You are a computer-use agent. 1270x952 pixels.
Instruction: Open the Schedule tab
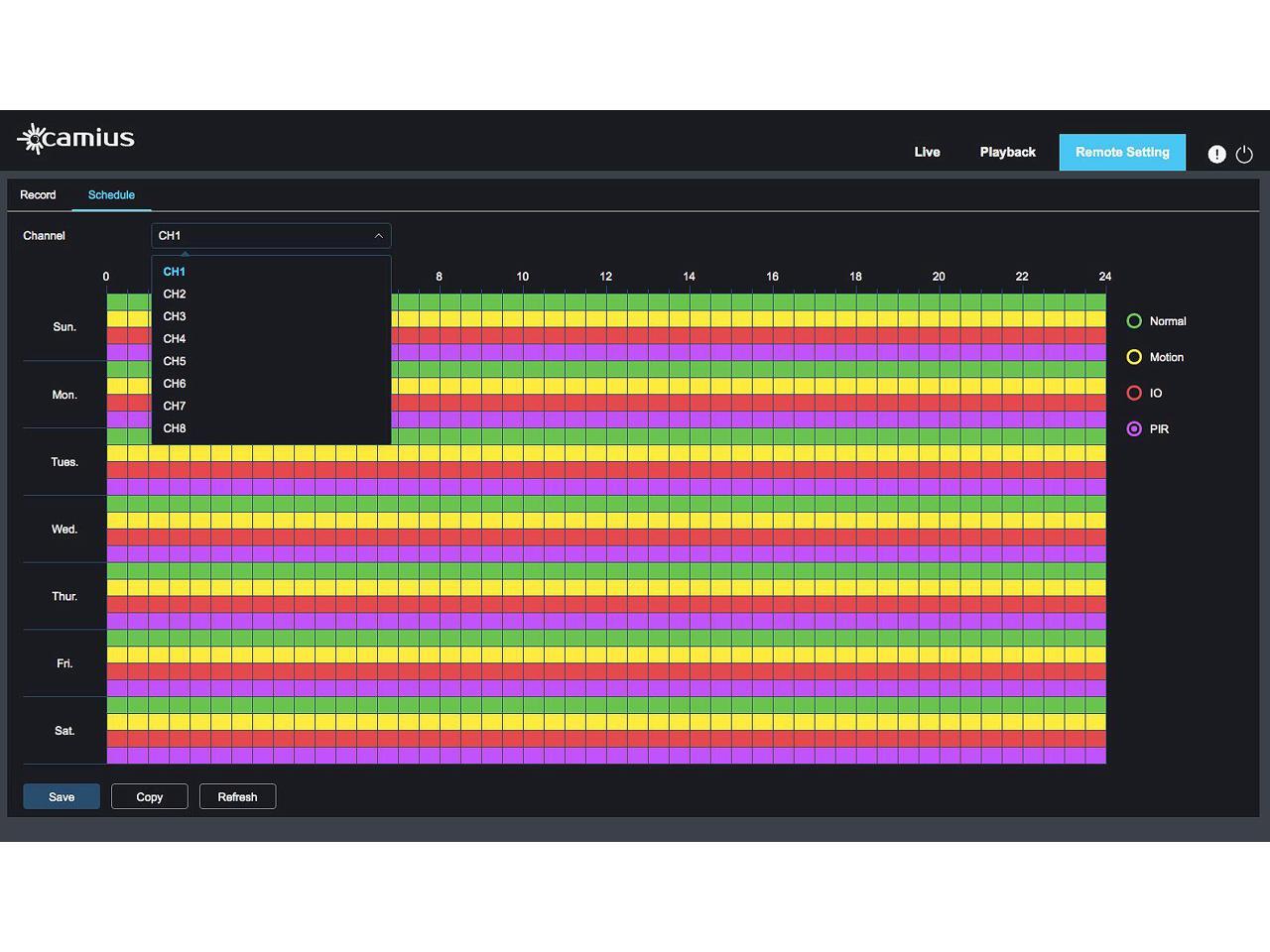(111, 195)
